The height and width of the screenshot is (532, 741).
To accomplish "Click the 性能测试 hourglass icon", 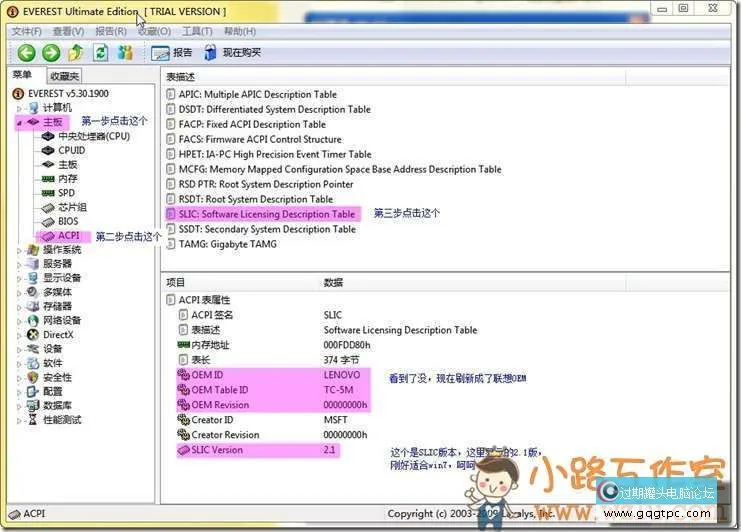I will [x=33, y=420].
